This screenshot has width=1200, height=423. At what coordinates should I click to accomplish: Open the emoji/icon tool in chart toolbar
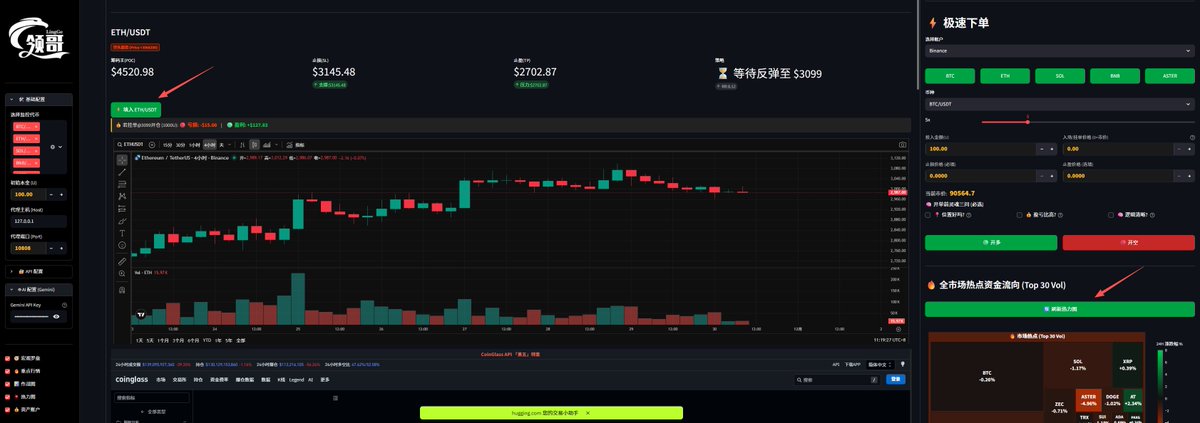tap(122, 246)
